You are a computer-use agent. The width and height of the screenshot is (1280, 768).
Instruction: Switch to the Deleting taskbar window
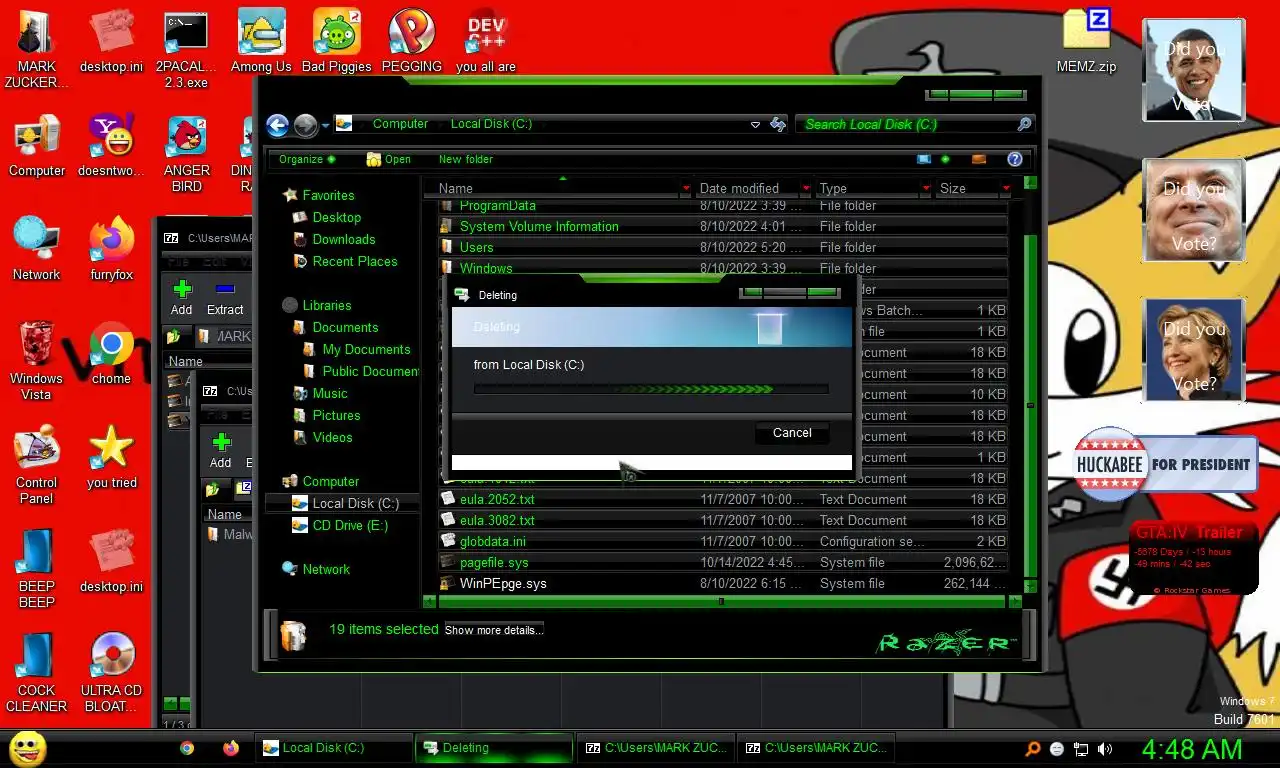pyautogui.click(x=494, y=748)
